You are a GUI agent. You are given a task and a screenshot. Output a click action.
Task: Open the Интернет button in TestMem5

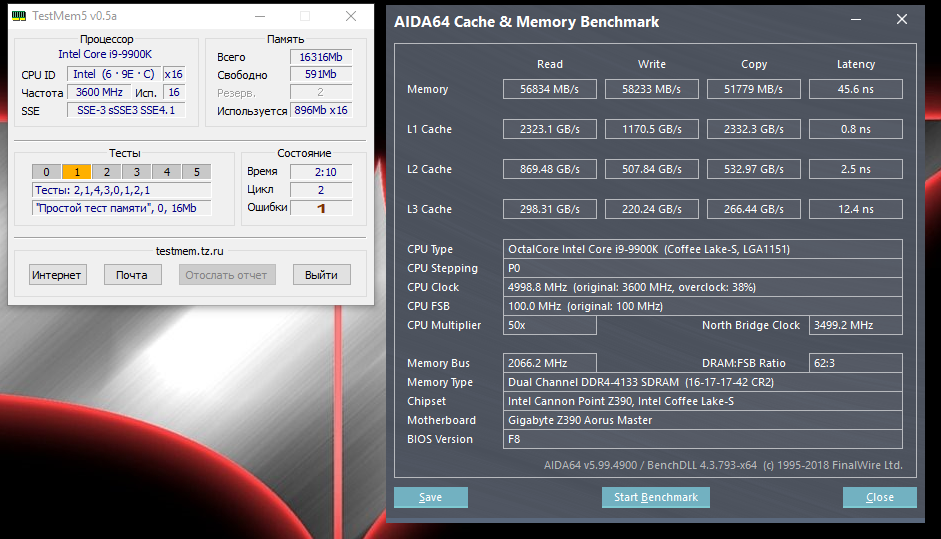58,275
